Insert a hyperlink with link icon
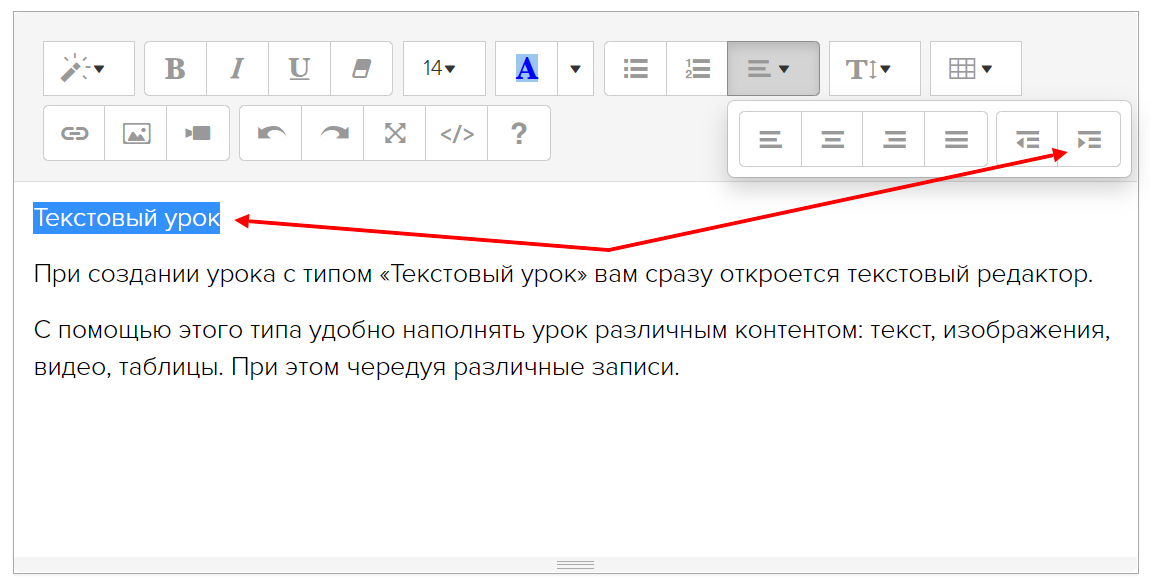Viewport: 1150px width, 585px height. [x=74, y=133]
